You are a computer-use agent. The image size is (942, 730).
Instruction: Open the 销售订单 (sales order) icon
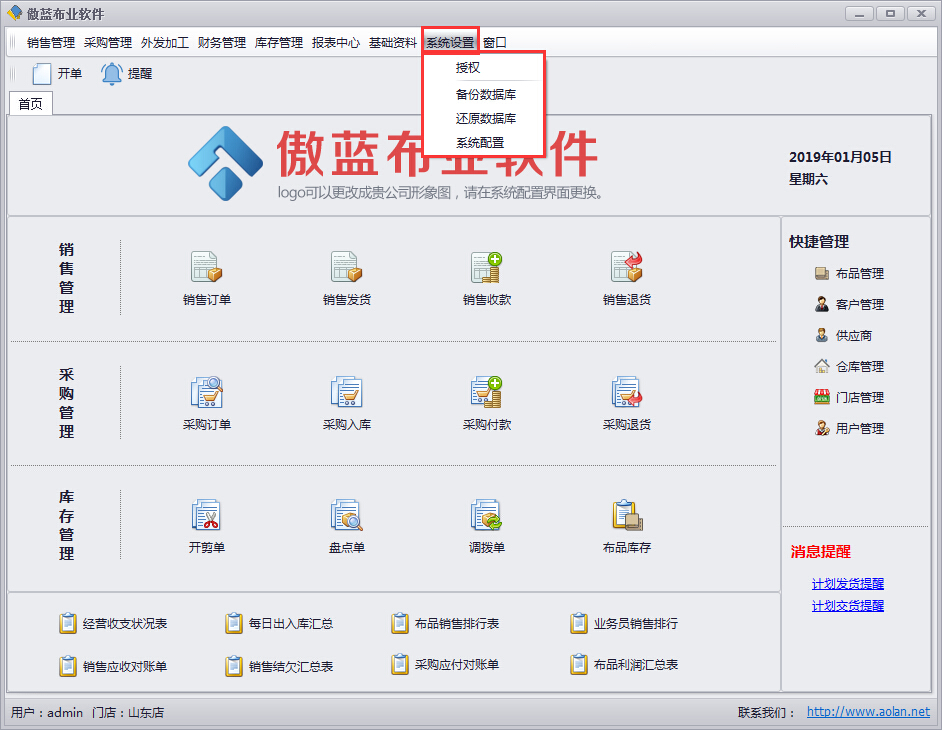click(x=206, y=277)
